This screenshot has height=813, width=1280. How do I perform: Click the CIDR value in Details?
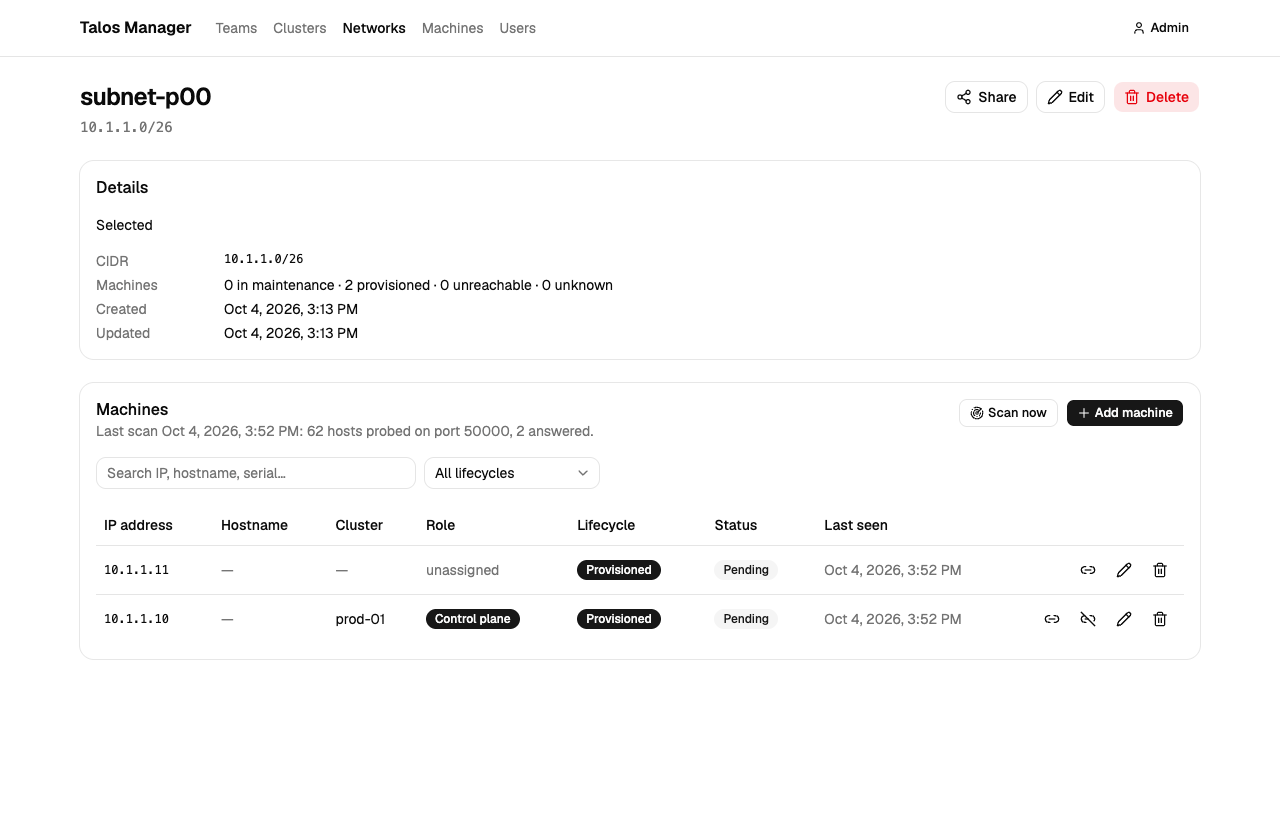tap(264, 259)
